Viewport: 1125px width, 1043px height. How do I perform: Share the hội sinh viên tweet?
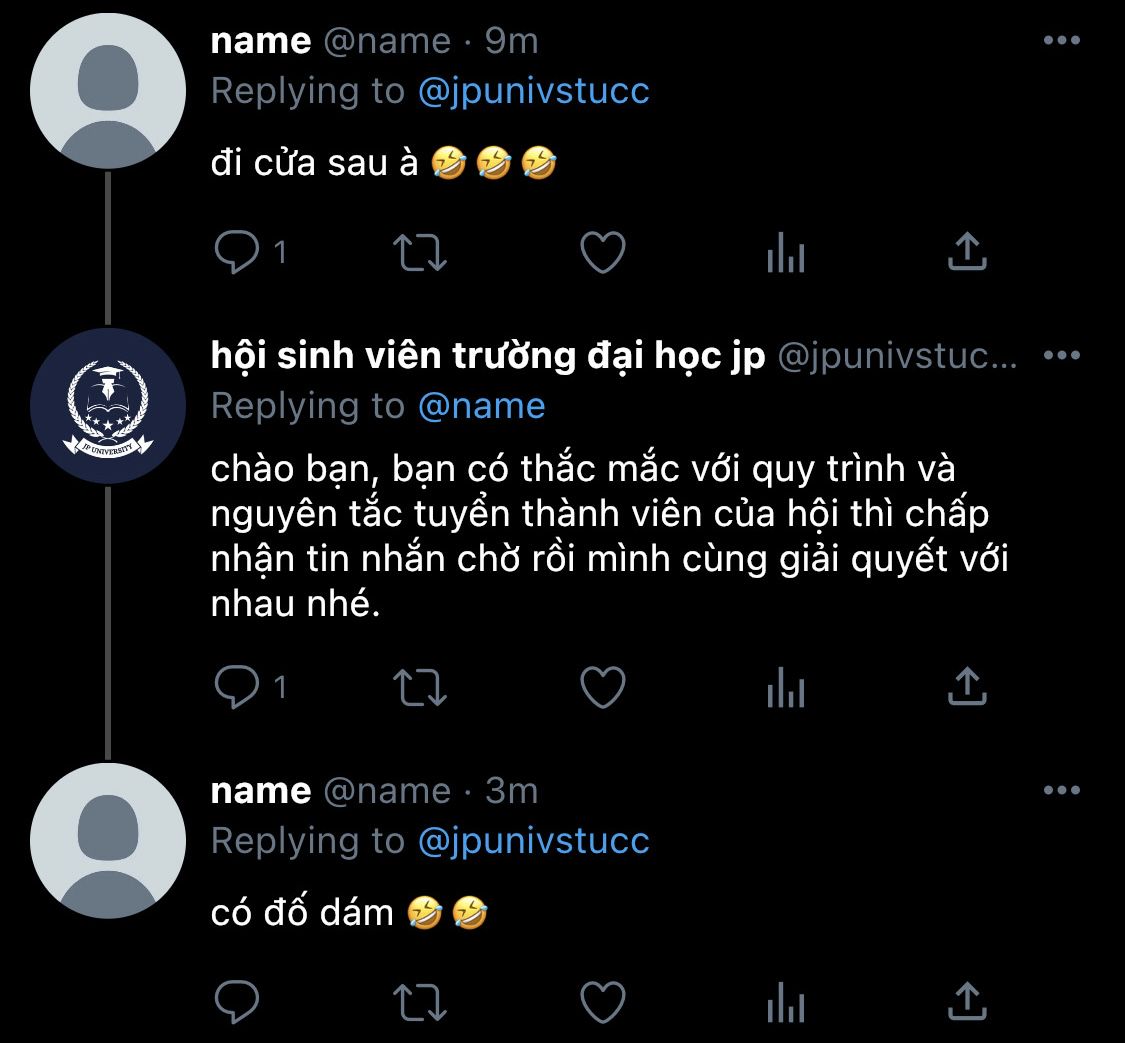[x=967, y=686]
